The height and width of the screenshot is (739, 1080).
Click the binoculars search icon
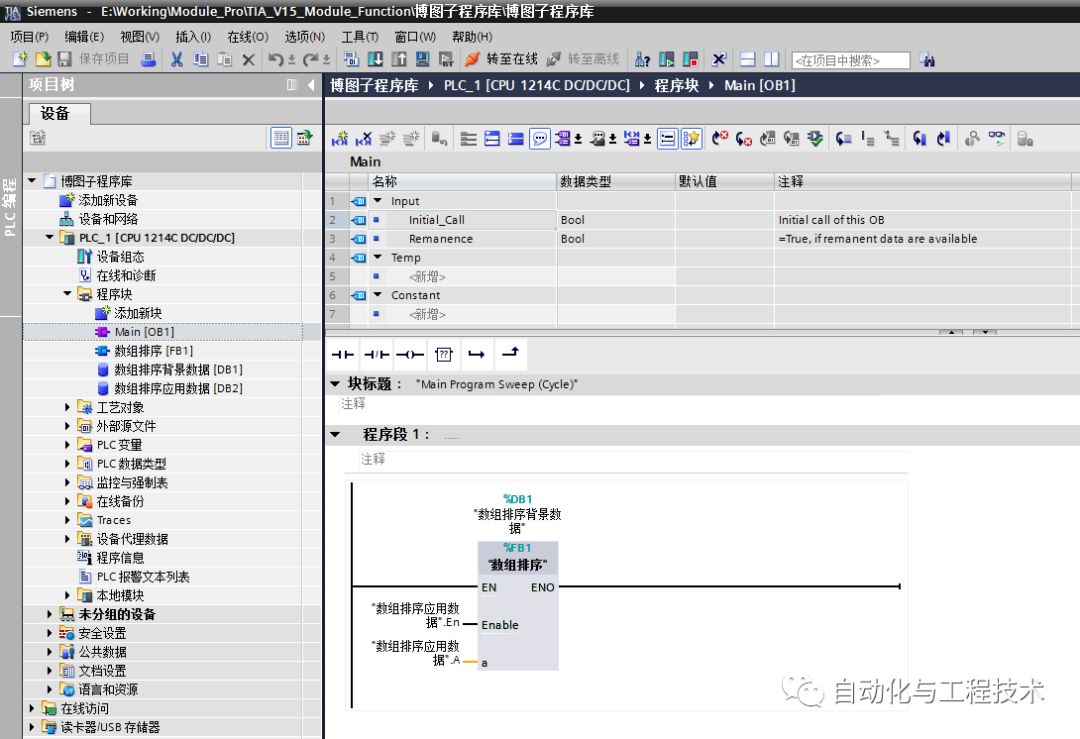[x=927, y=60]
